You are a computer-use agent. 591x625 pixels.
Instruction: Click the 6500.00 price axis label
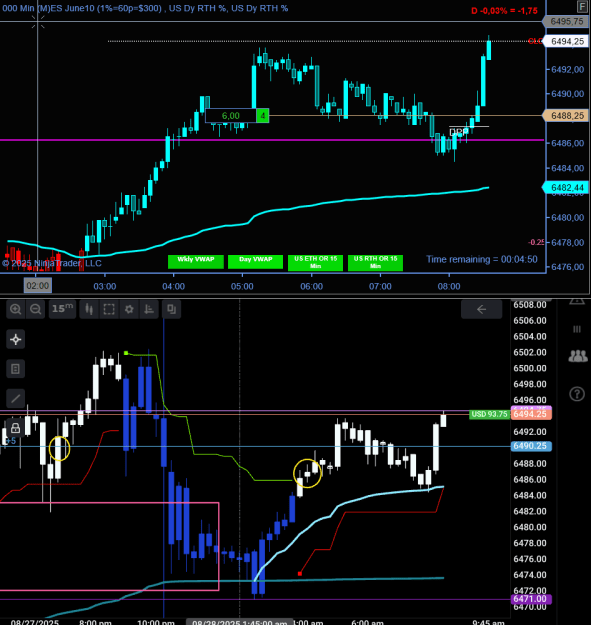[530, 368]
